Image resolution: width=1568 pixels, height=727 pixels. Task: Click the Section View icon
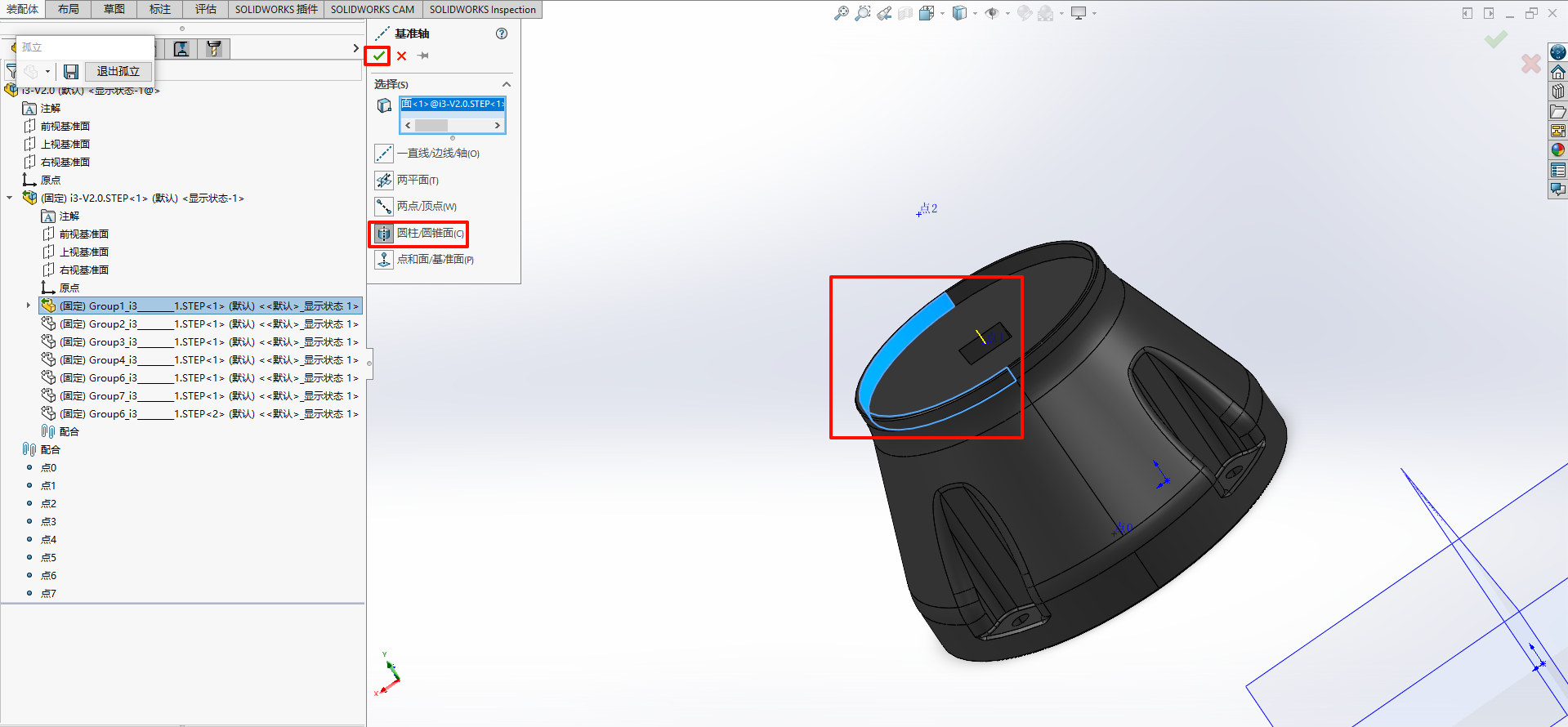point(905,13)
